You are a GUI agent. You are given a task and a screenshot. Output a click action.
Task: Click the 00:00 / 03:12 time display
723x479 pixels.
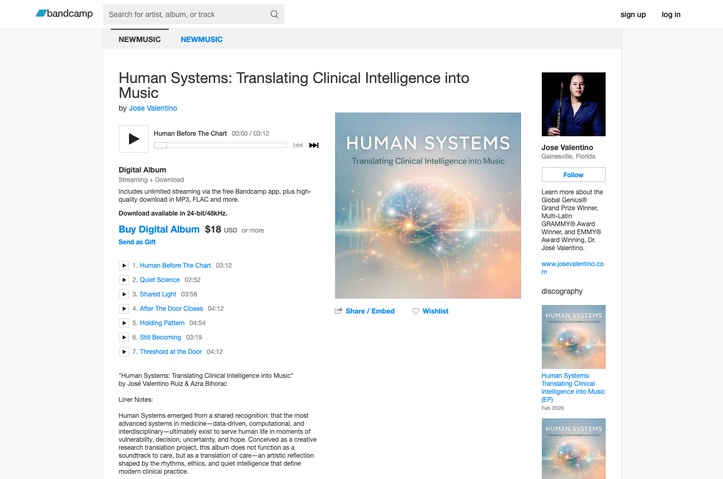tap(250, 134)
